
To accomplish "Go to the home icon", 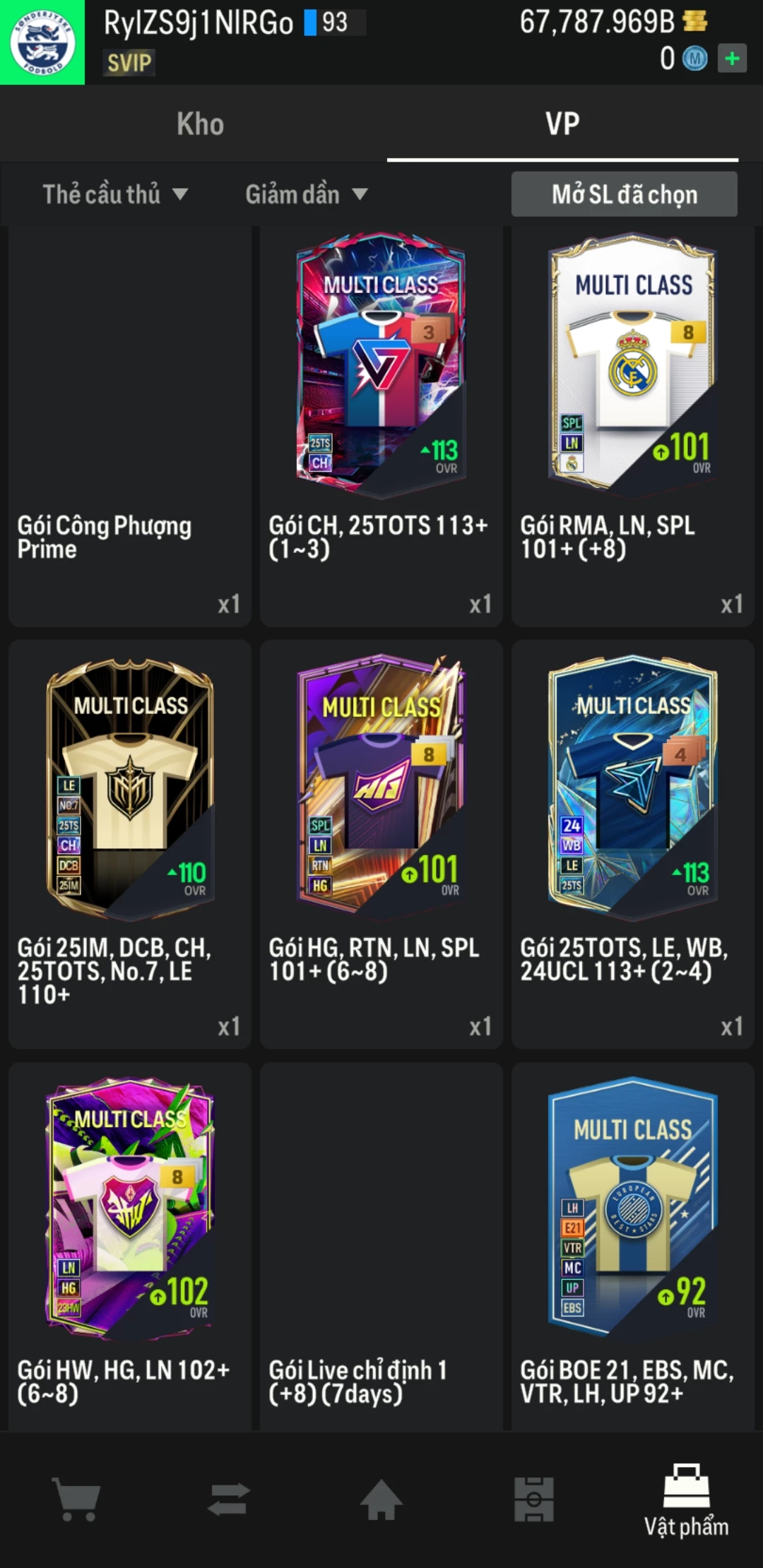I will point(381,1498).
